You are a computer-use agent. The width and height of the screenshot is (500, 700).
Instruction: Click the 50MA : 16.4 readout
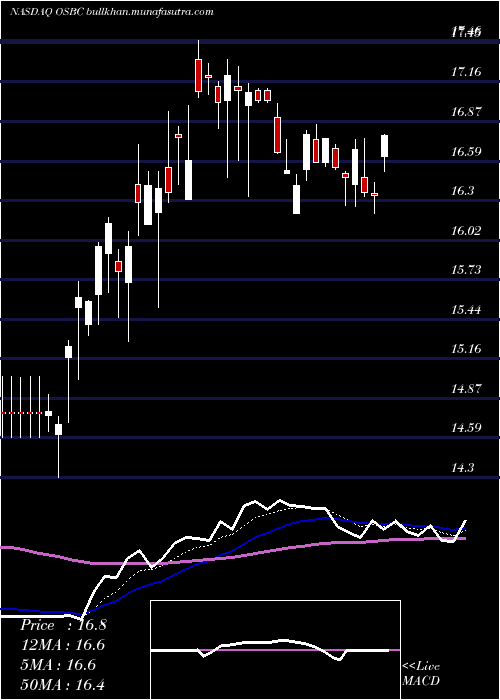tap(62, 684)
